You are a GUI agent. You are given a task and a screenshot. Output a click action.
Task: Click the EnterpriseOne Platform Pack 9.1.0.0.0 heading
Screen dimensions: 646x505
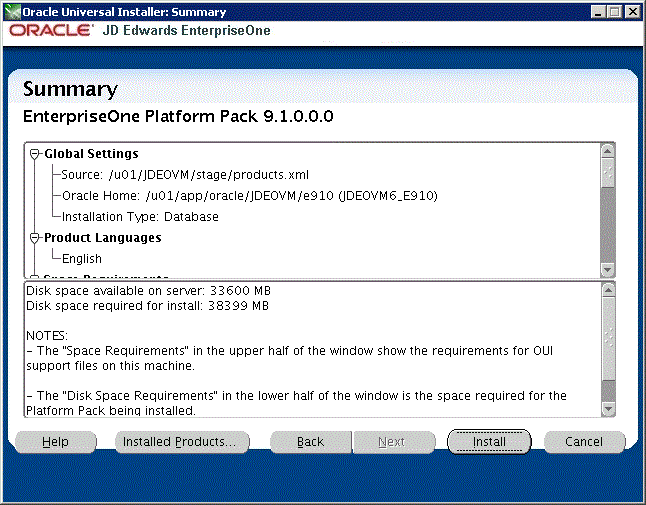tap(178, 116)
